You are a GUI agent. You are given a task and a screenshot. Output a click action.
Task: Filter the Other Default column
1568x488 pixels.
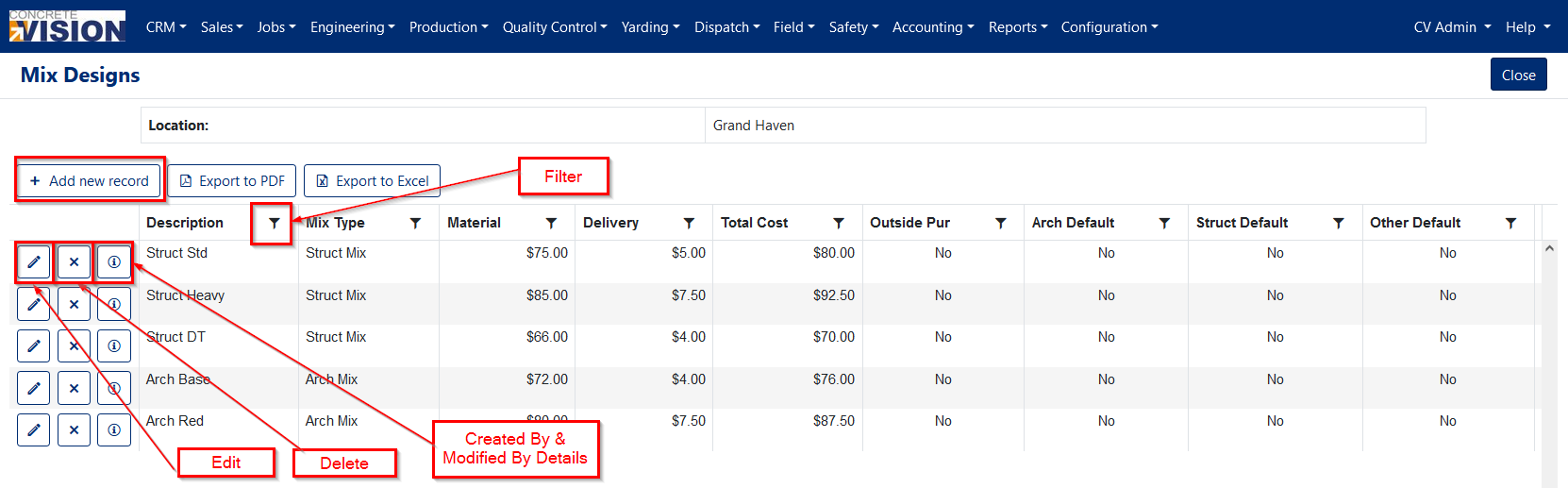tap(1510, 223)
